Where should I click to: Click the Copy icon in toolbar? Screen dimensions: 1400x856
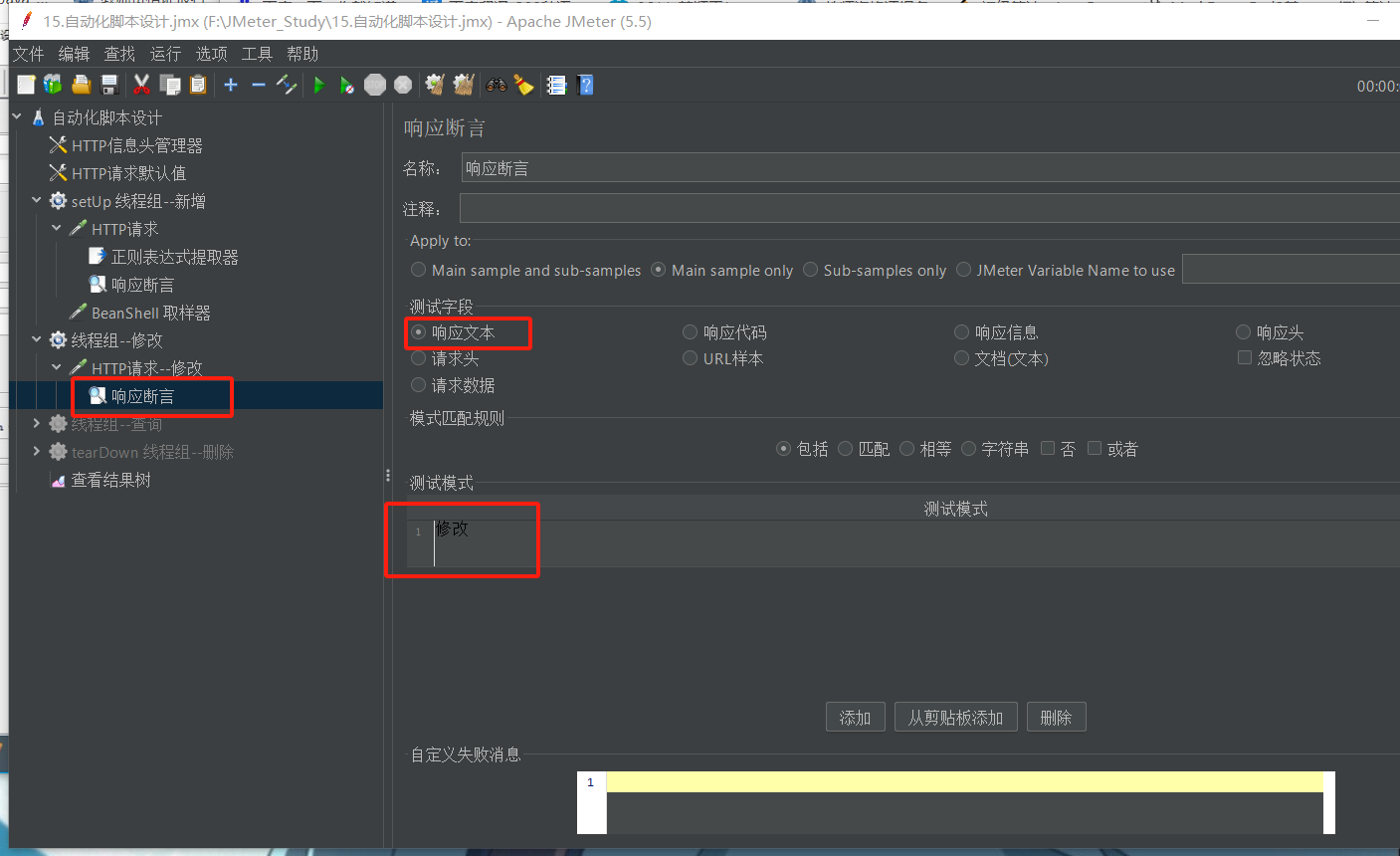point(170,85)
